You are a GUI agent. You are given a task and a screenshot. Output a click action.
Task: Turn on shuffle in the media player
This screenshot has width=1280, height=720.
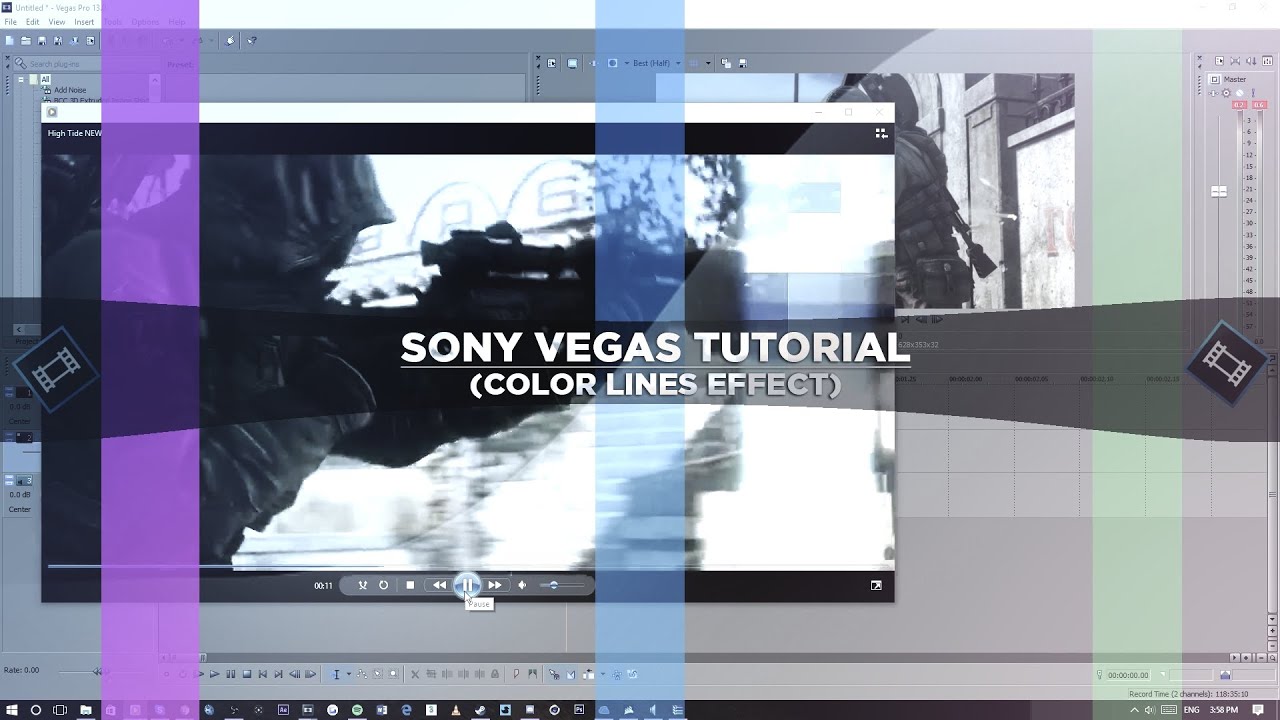tap(362, 585)
